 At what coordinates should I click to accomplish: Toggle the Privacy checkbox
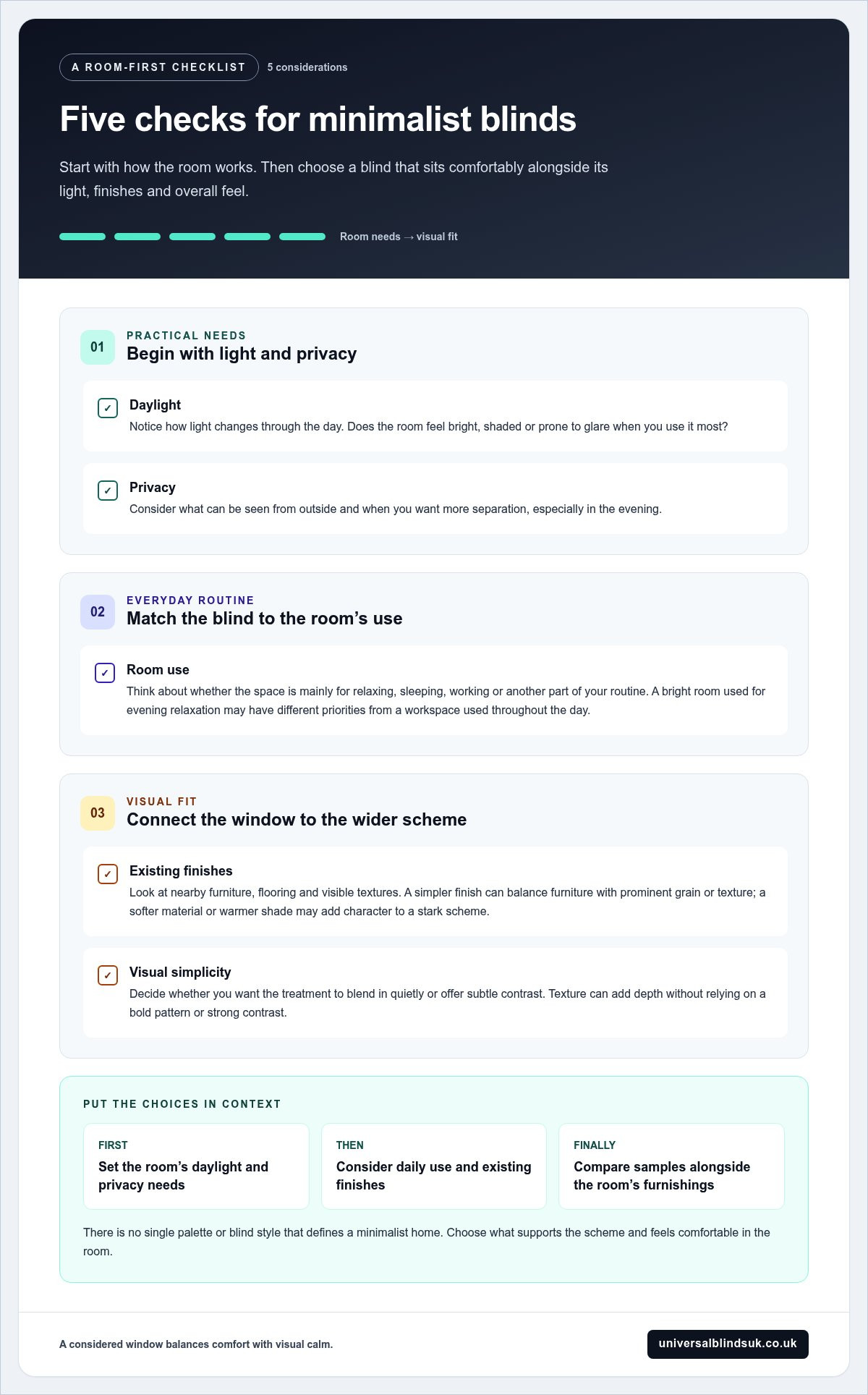point(108,491)
